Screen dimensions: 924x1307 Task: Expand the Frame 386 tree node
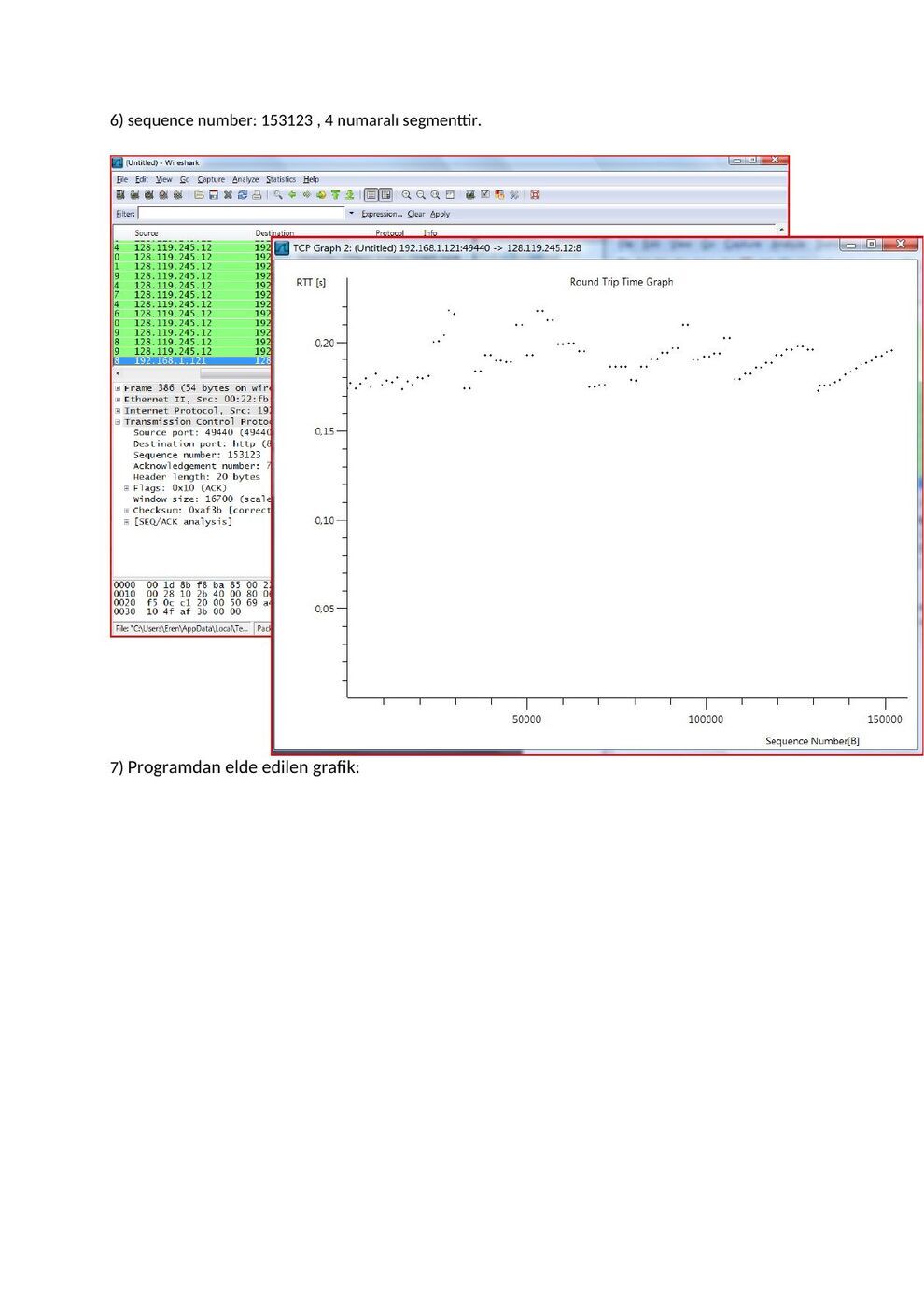coord(118,388)
